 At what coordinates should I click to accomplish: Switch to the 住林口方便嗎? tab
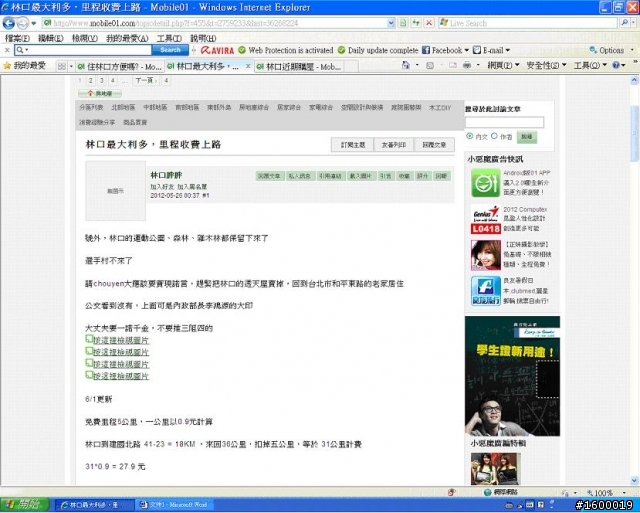[x=119, y=66]
